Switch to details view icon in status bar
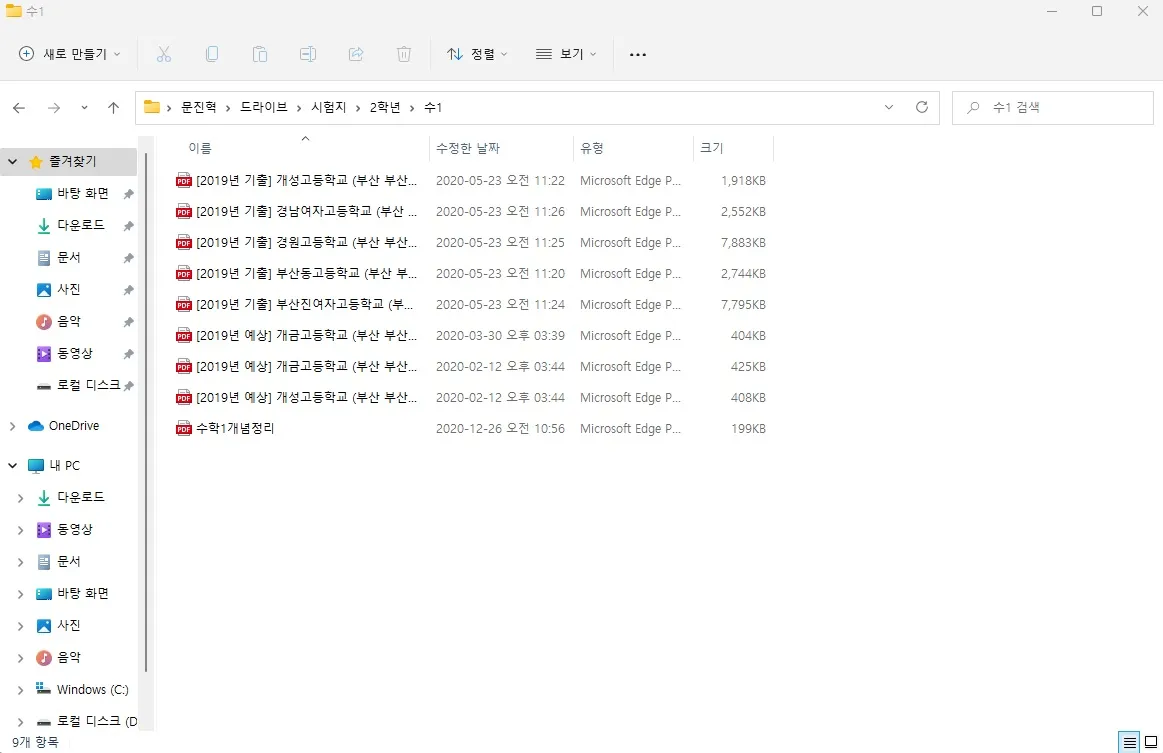1163x753 pixels. point(1129,741)
